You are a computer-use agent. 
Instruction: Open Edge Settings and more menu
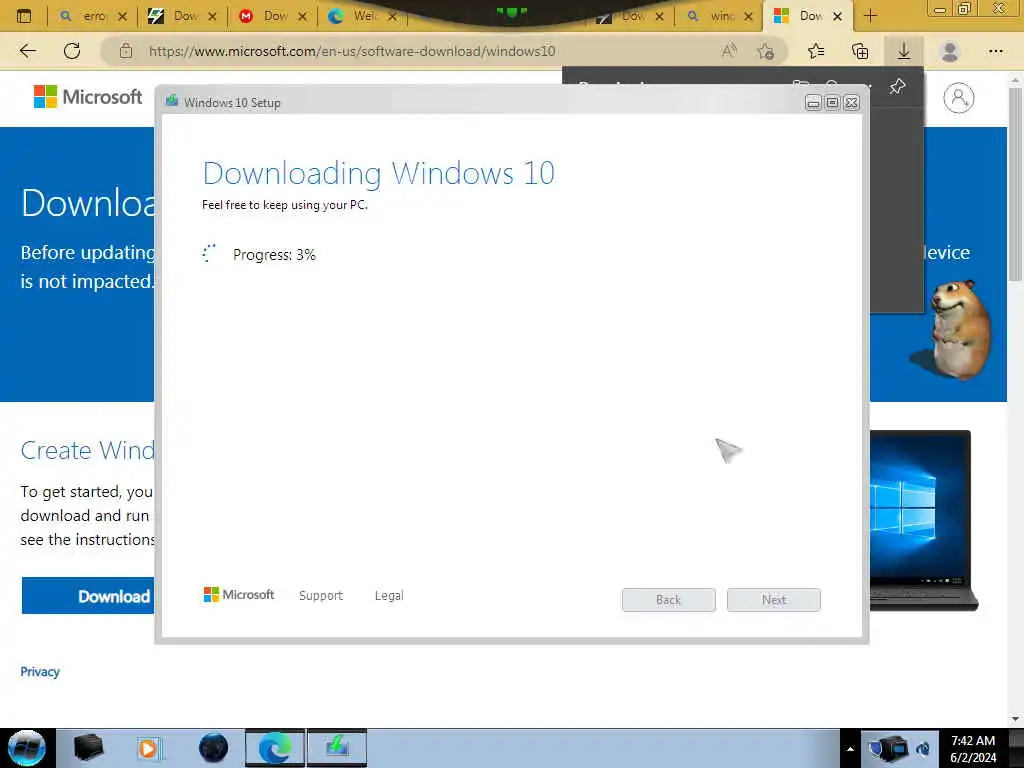click(995, 51)
